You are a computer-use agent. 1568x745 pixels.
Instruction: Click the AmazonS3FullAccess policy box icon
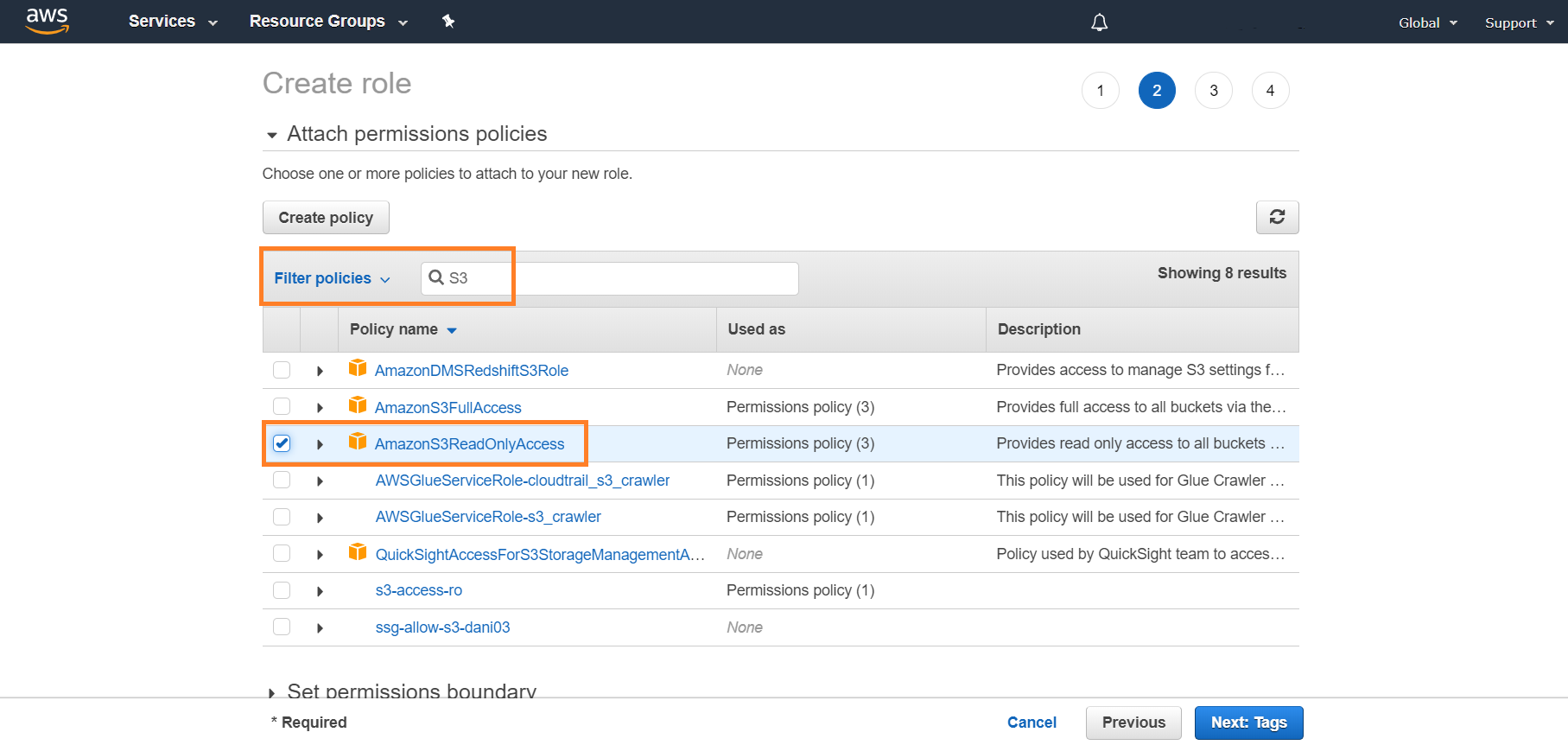[x=358, y=405]
